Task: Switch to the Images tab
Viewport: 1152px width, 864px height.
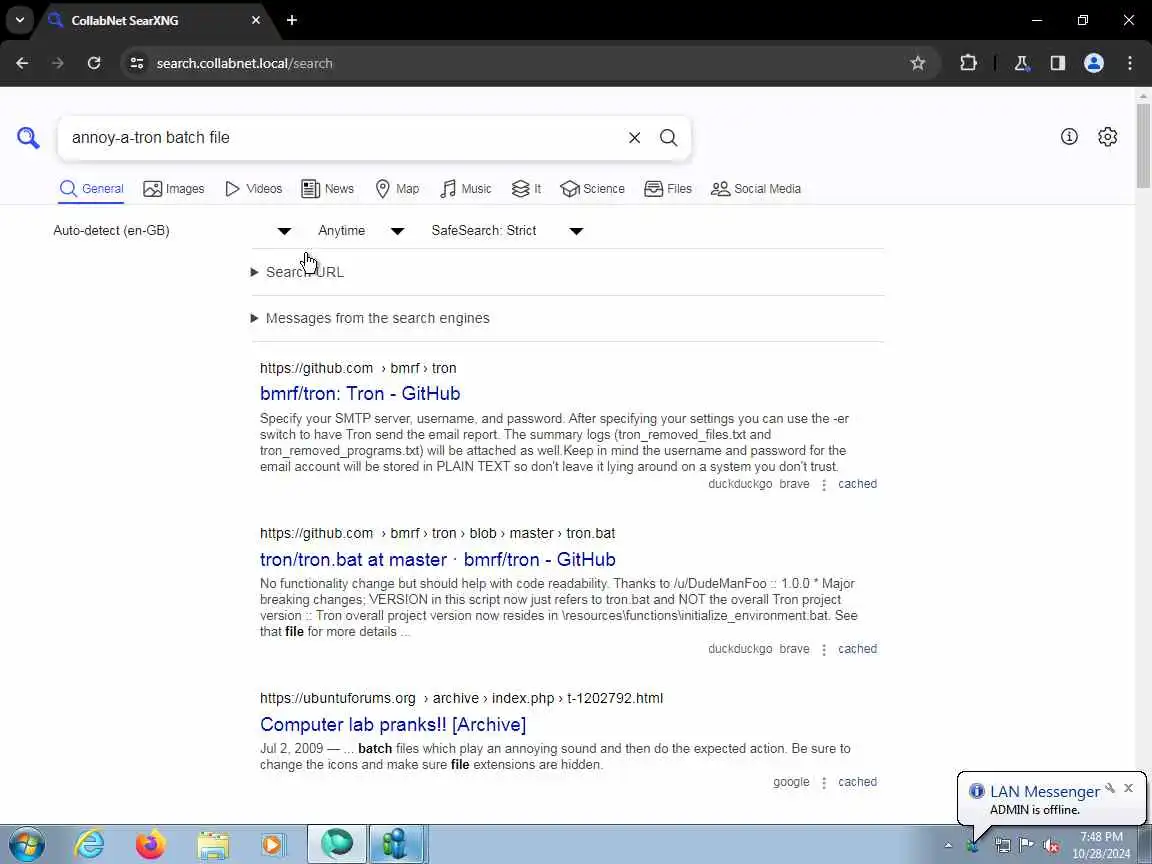Action: [x=174, y=189]
